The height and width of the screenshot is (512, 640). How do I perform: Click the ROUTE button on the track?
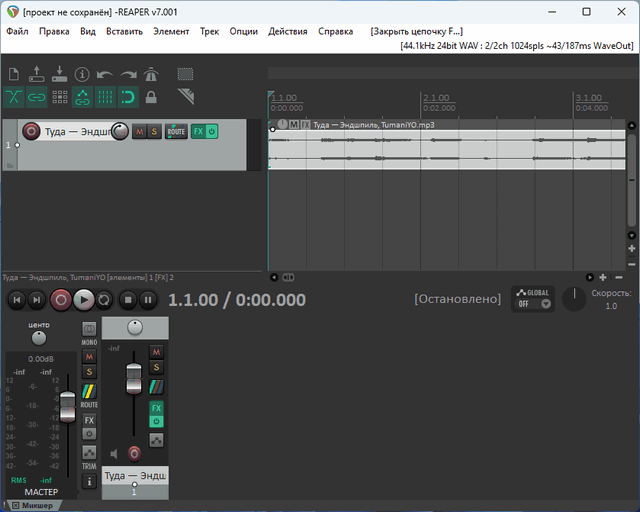[x=176, y=131]
